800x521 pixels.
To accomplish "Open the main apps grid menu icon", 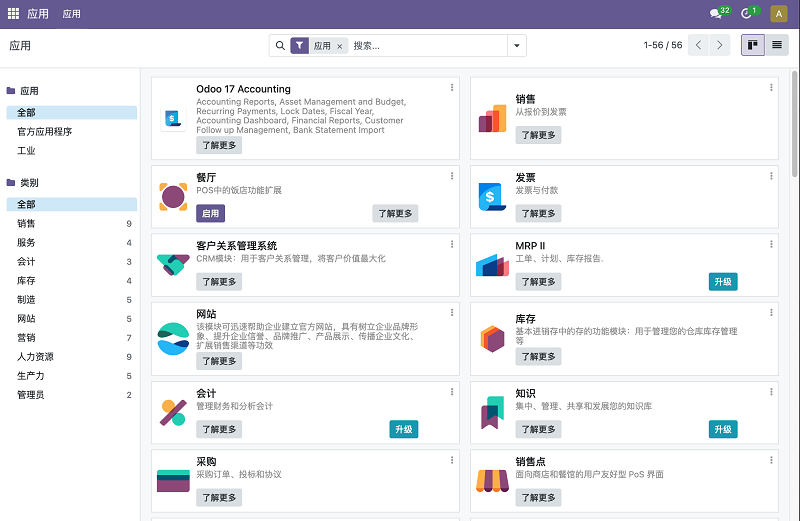I will pos(13,14).
